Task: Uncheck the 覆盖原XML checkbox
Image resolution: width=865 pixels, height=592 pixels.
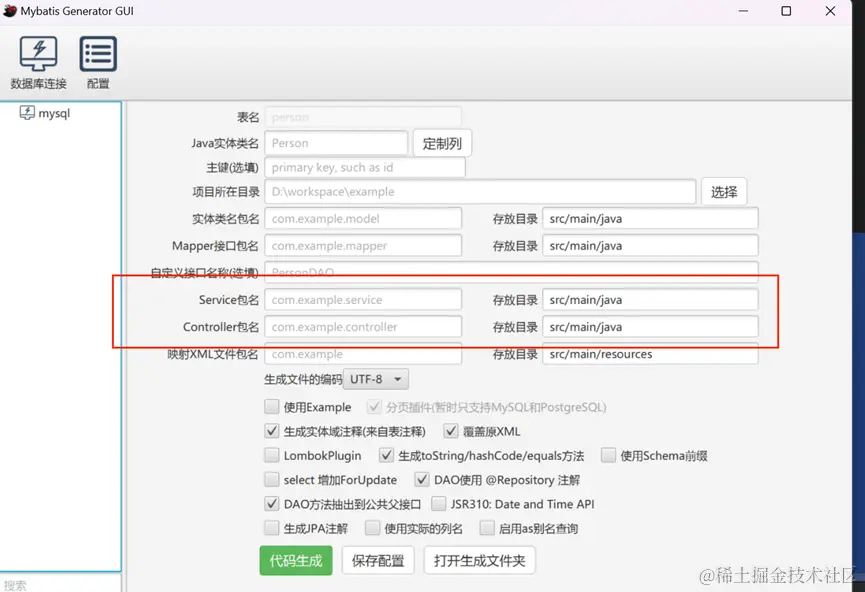Action: [x=451, y=431]
